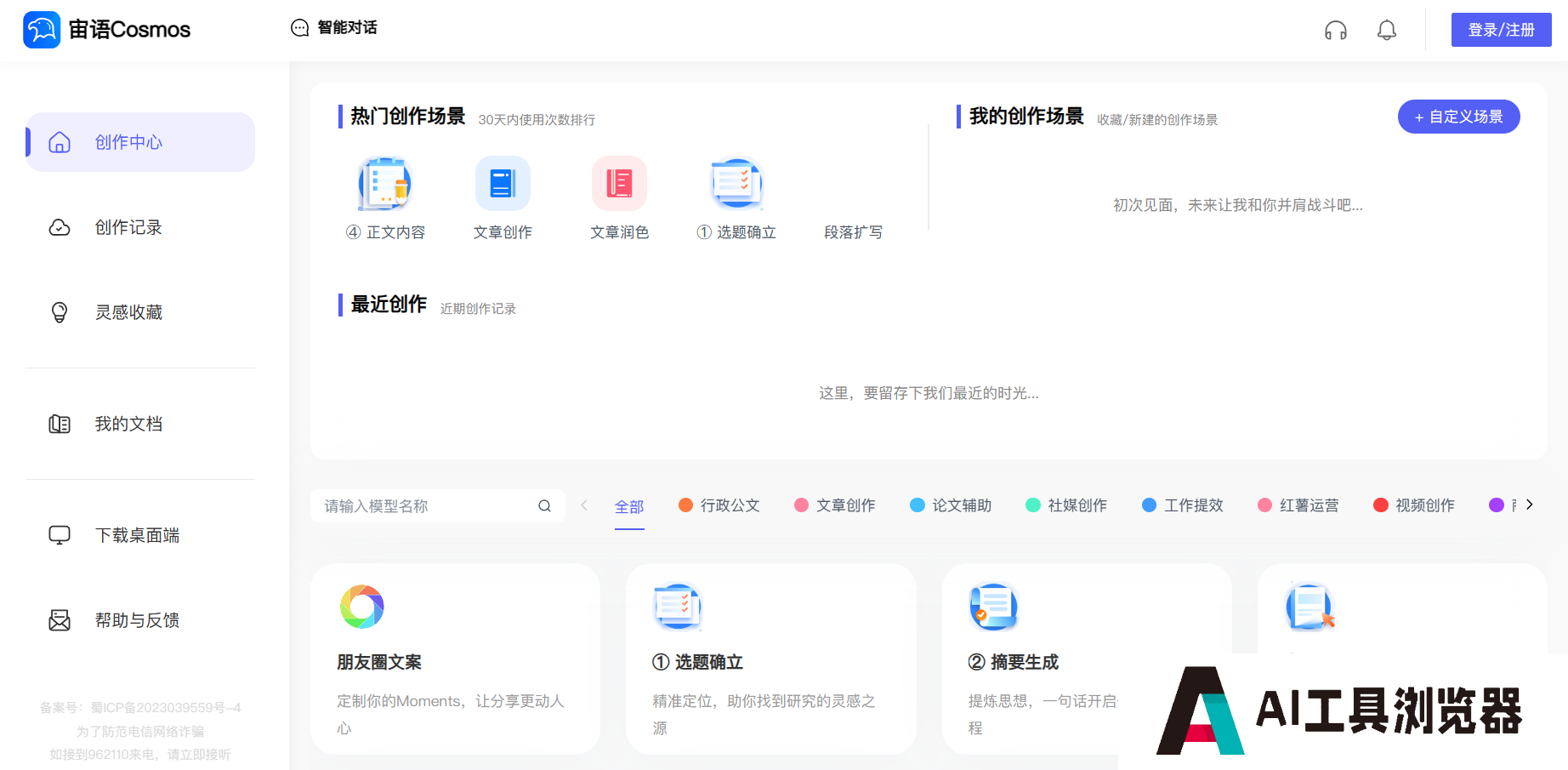Open the 正文内容 scene icon
This screenshot has width=1568, height=770.
point(385,183)
